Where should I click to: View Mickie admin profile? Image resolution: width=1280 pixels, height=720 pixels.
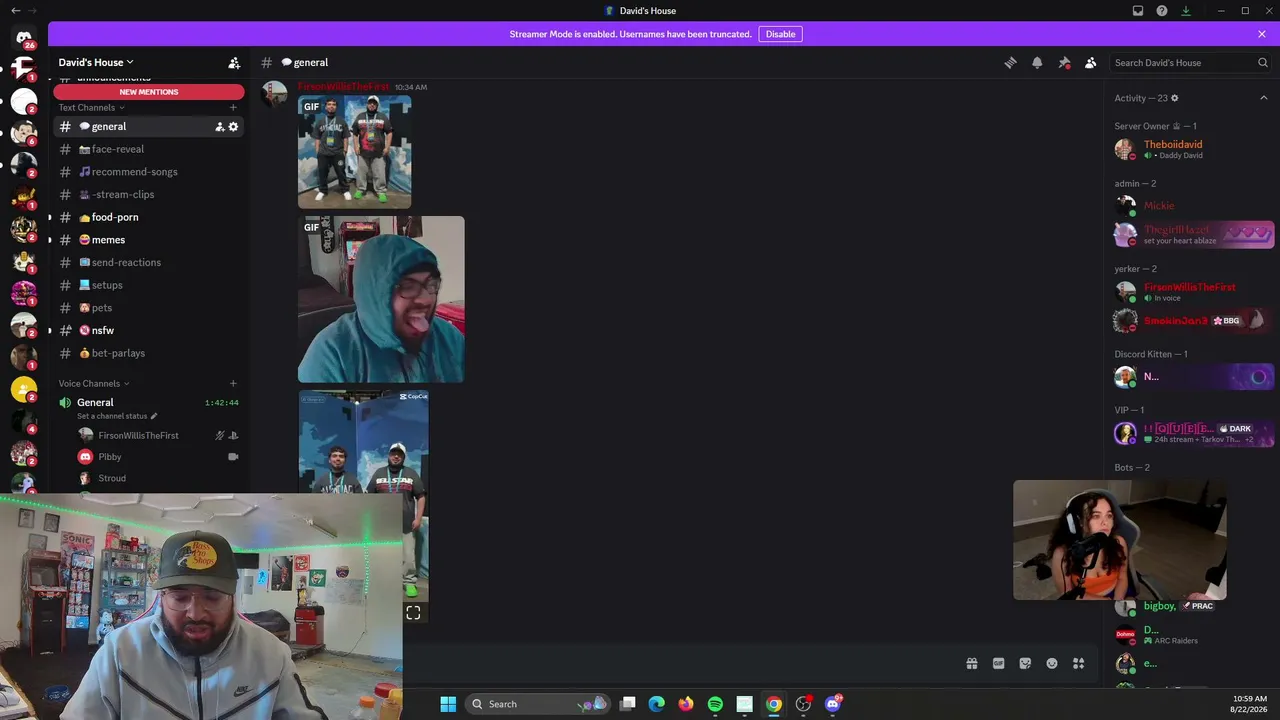1192,206
